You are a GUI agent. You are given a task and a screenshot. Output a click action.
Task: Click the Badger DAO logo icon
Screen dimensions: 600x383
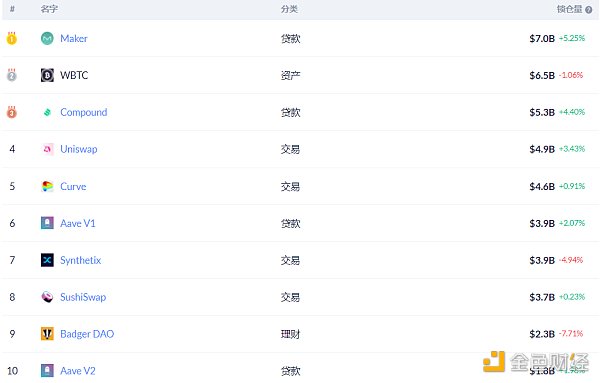coord(47,334)
